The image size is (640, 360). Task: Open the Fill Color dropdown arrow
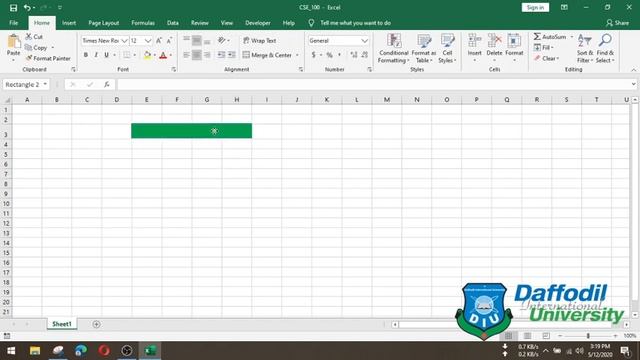click(155, 55)
